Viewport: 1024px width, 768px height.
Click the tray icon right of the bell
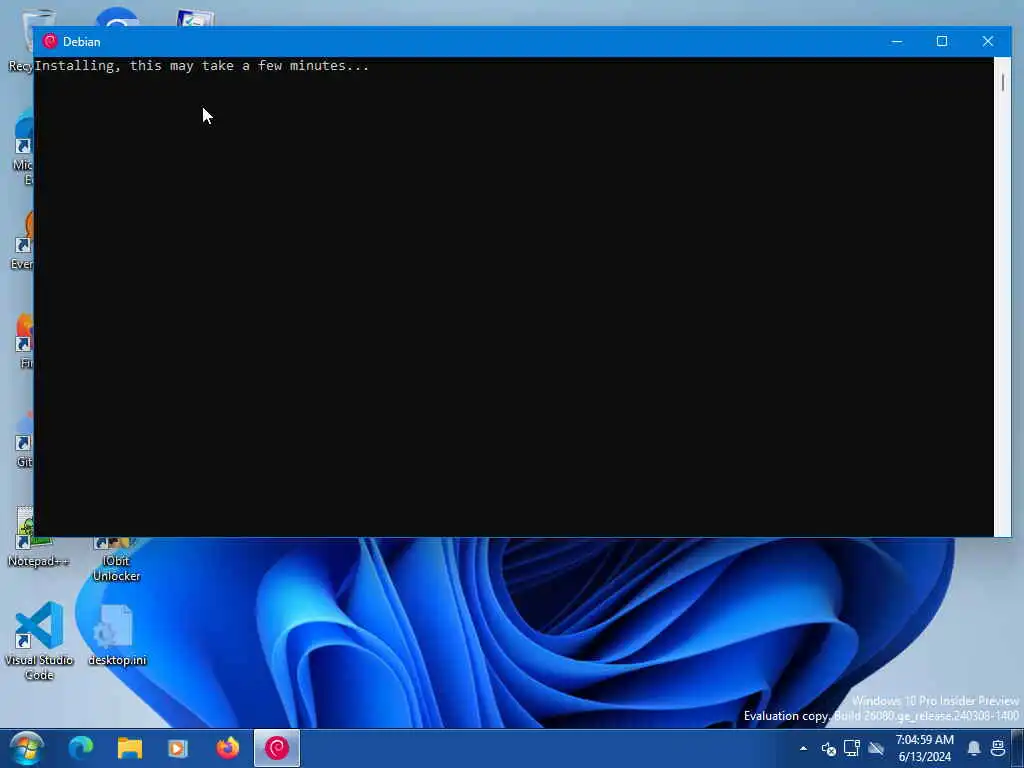pos(997,748)
